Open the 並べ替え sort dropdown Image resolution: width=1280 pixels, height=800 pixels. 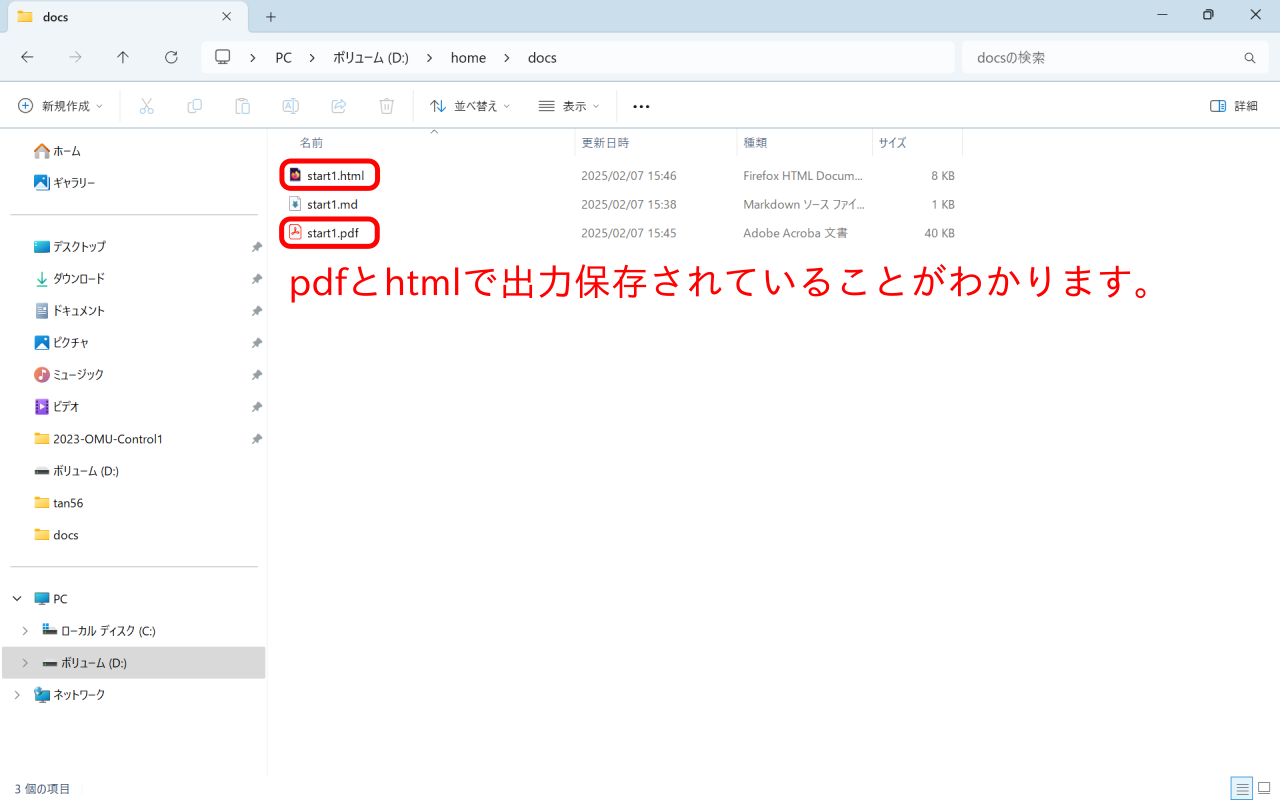coord(469,105)
